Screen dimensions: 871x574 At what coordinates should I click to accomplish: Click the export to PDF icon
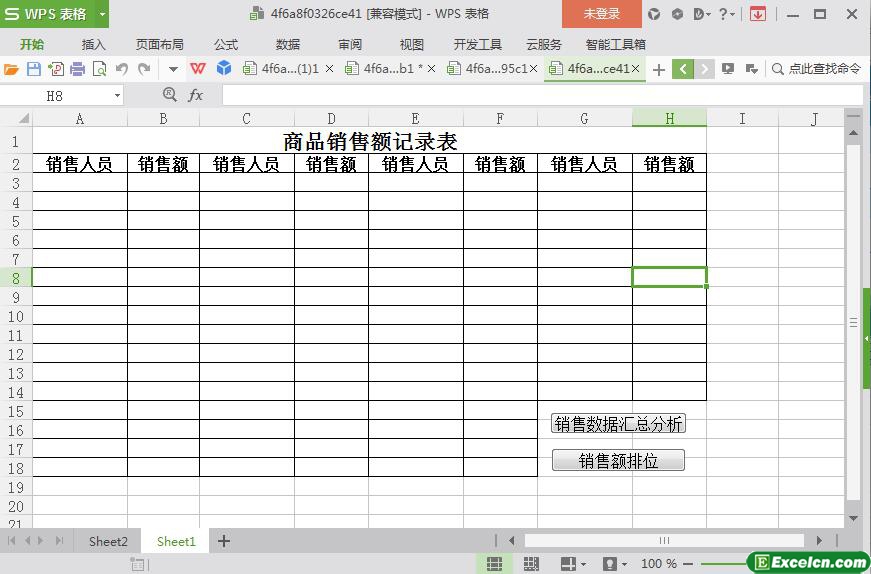tap(56, 69)
